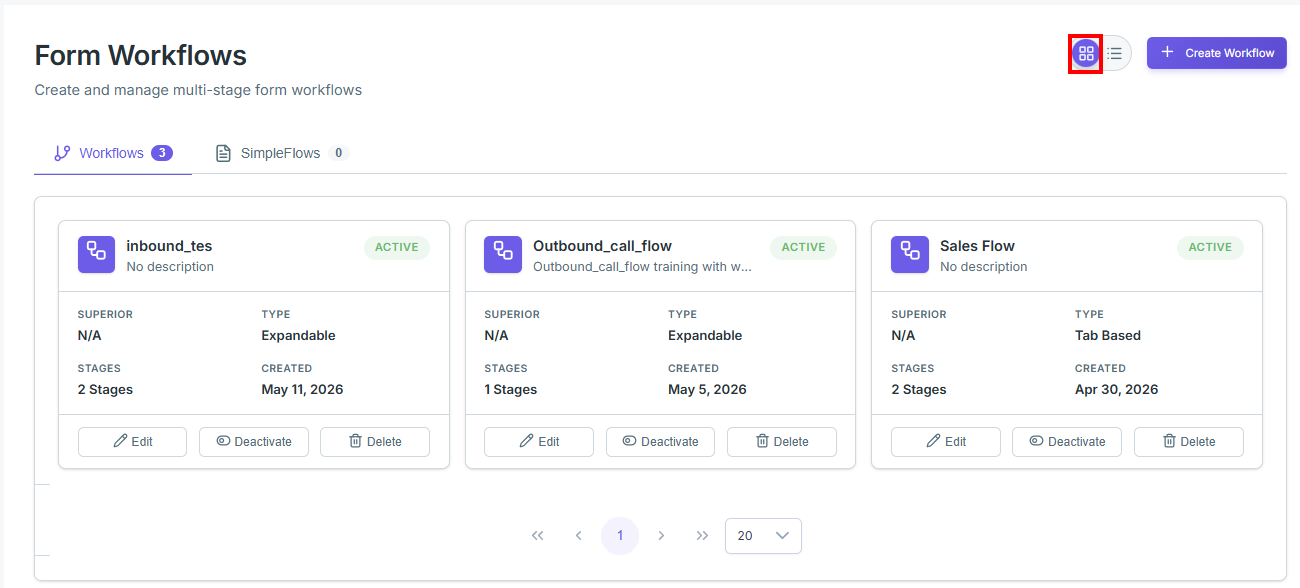Click the inbound_tes ACTIVE status badge
This screenshot has width=1300, height=588.
point(397,248)
